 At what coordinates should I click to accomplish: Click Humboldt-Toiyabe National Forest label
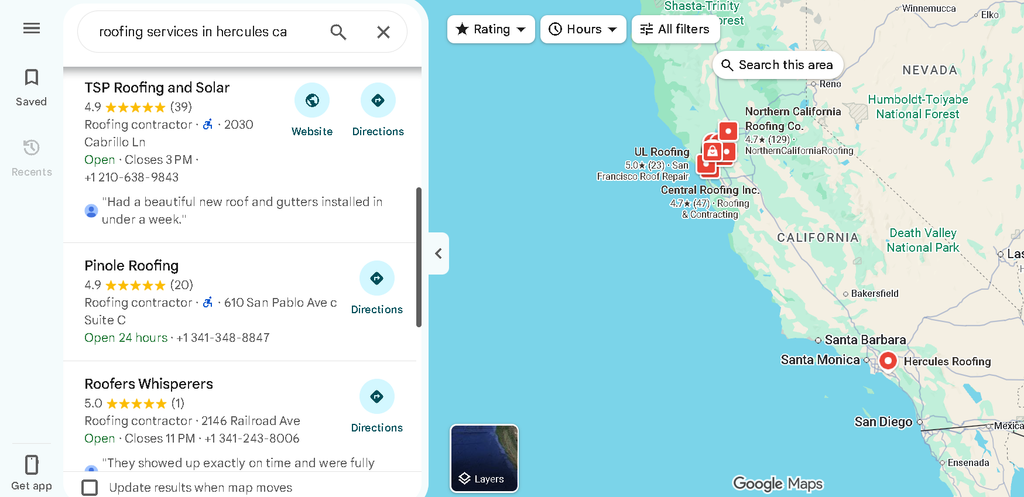click(x=918, y=107)
